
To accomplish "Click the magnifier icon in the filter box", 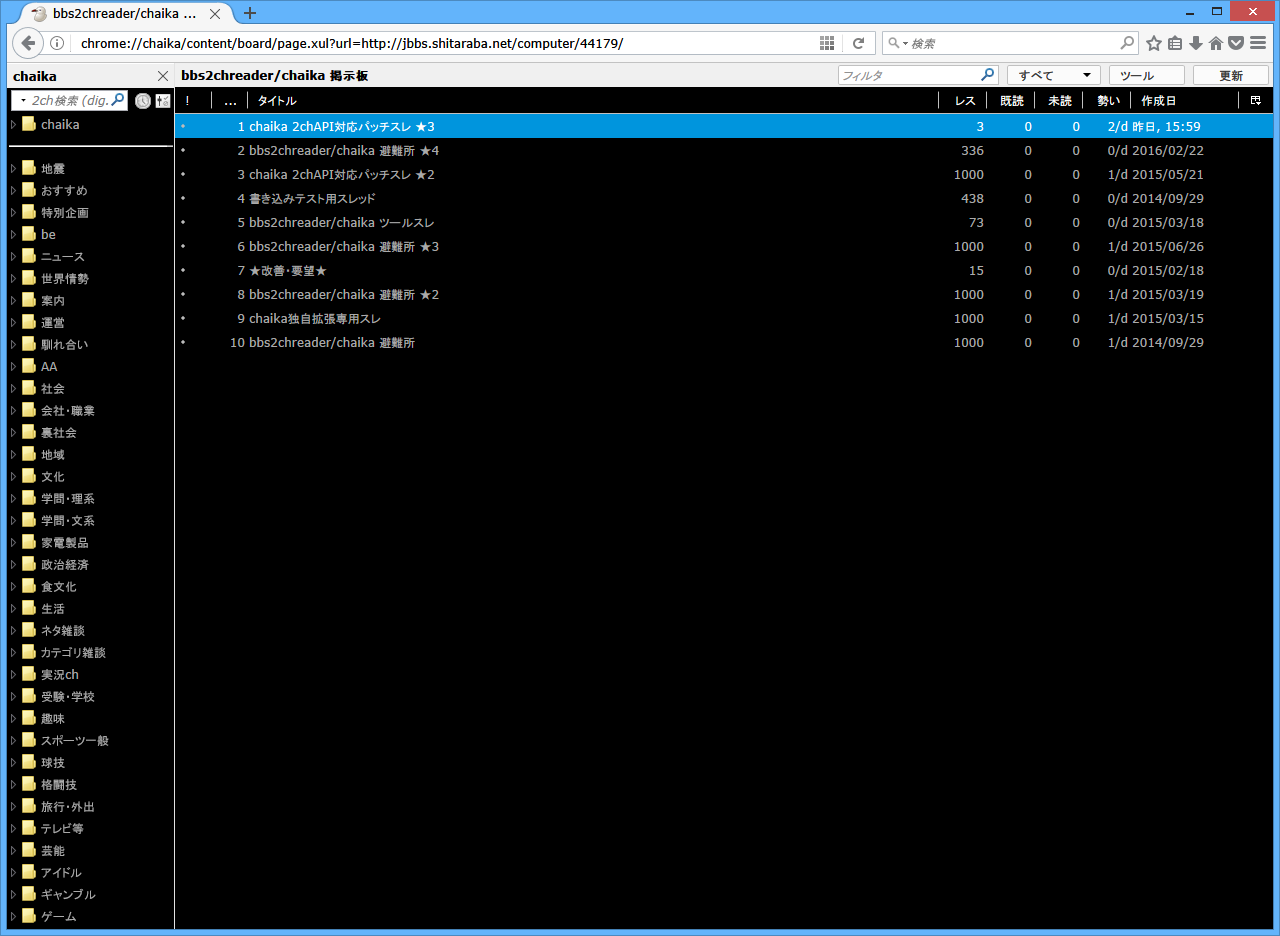I will (x=988, y=75).
